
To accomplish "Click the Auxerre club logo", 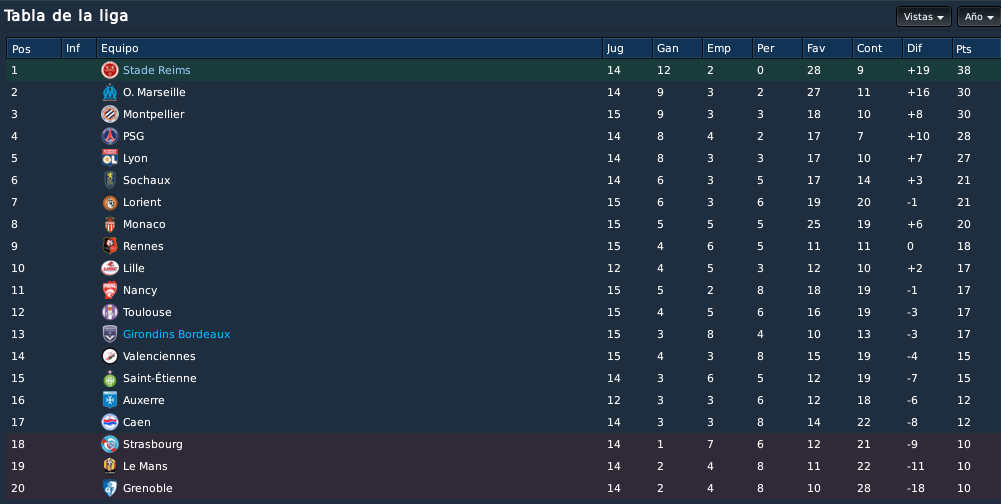I will [x=110, y=400].
